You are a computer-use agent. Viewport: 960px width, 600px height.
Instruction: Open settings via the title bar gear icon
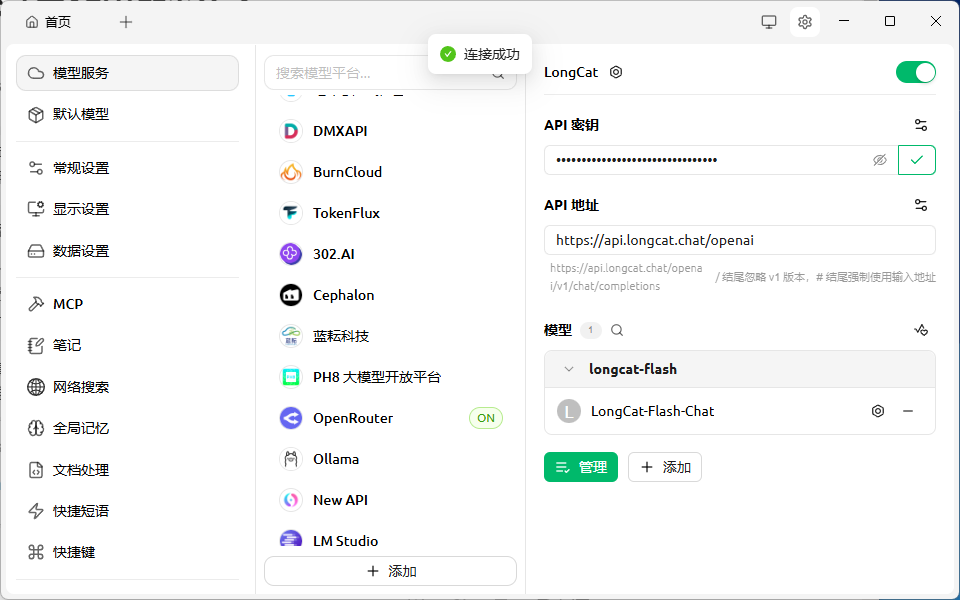pos(804,22)
